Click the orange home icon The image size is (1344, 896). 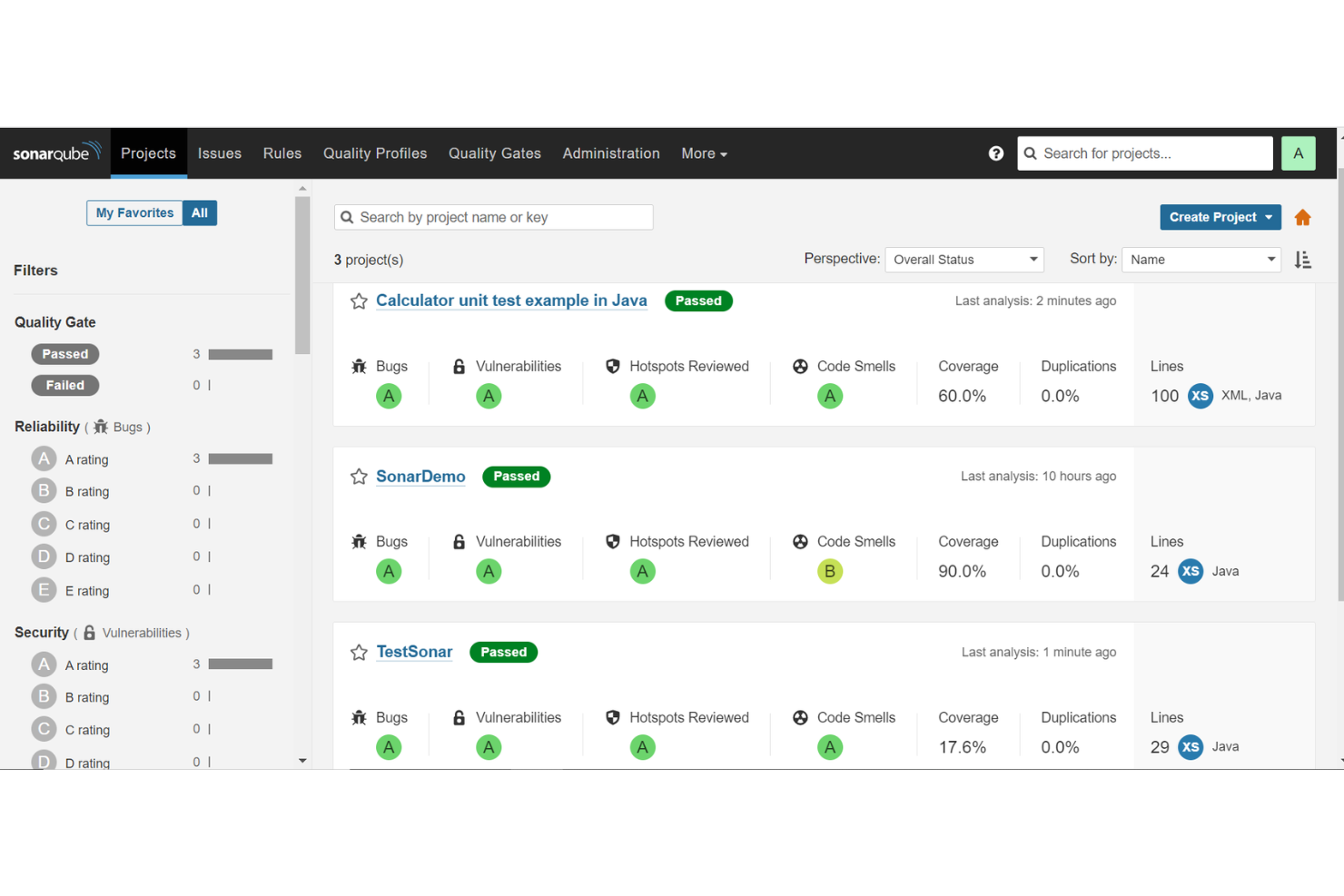1302,217
